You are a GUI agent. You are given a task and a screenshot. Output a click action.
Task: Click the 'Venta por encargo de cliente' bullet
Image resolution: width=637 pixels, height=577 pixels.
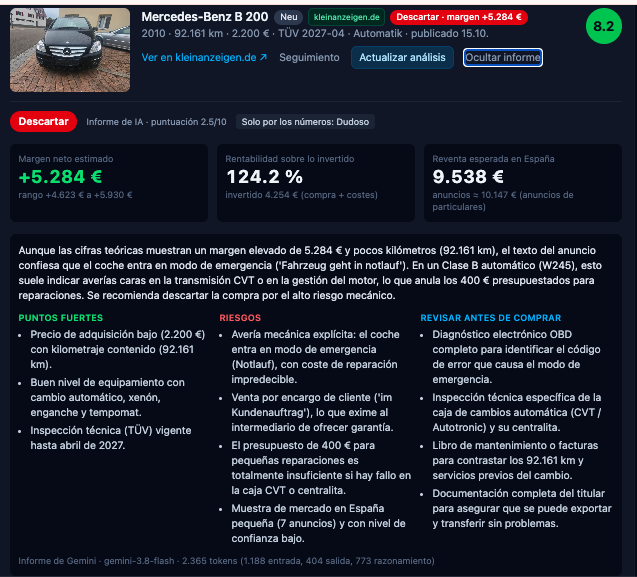[x=312, y=412]
